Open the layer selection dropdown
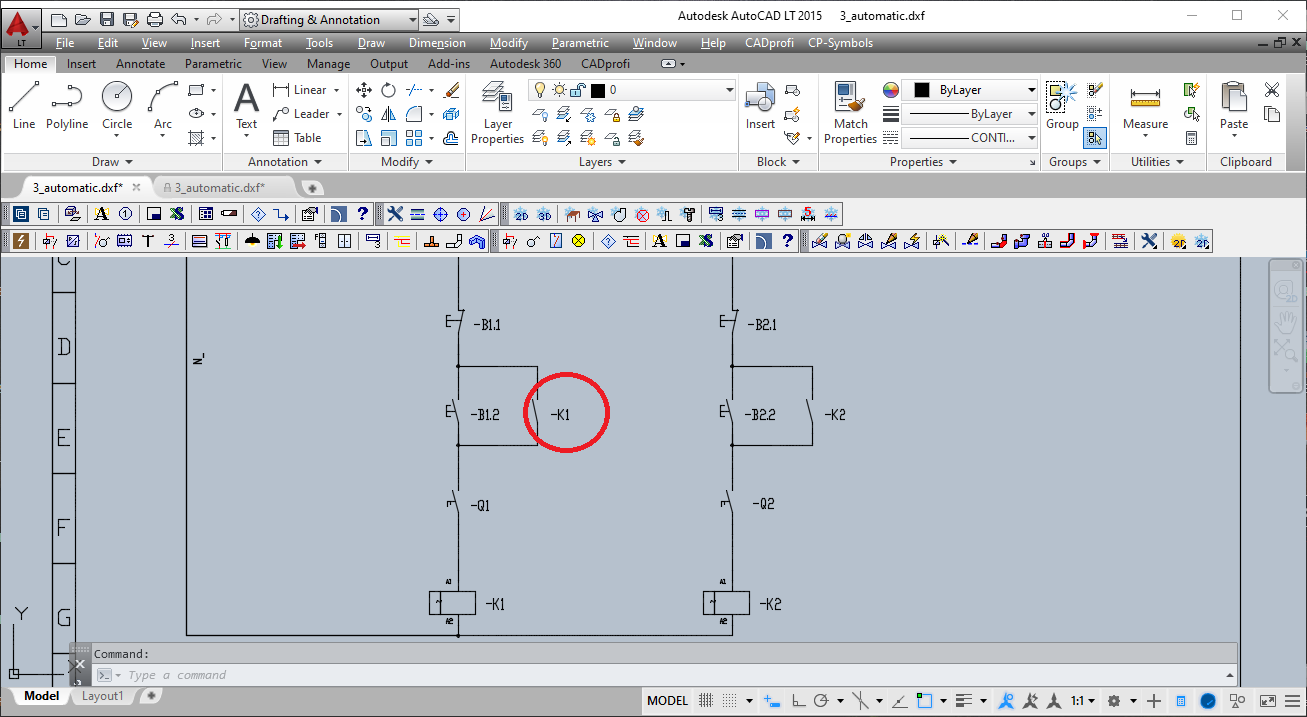This screenshot has height=717, width=1307. (x=632, y=90)
